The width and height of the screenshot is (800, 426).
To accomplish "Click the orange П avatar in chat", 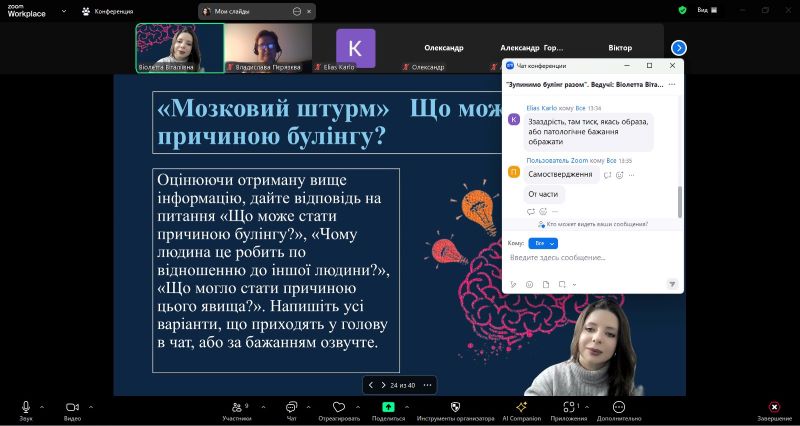I will tap(514, 172).
